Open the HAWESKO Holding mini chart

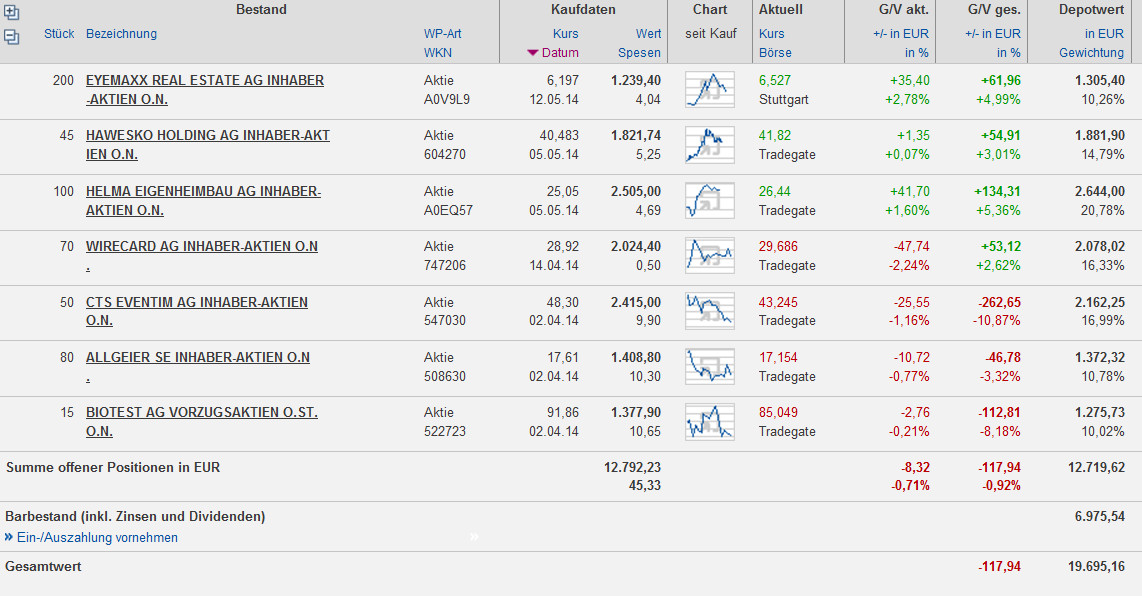(710, 145)
